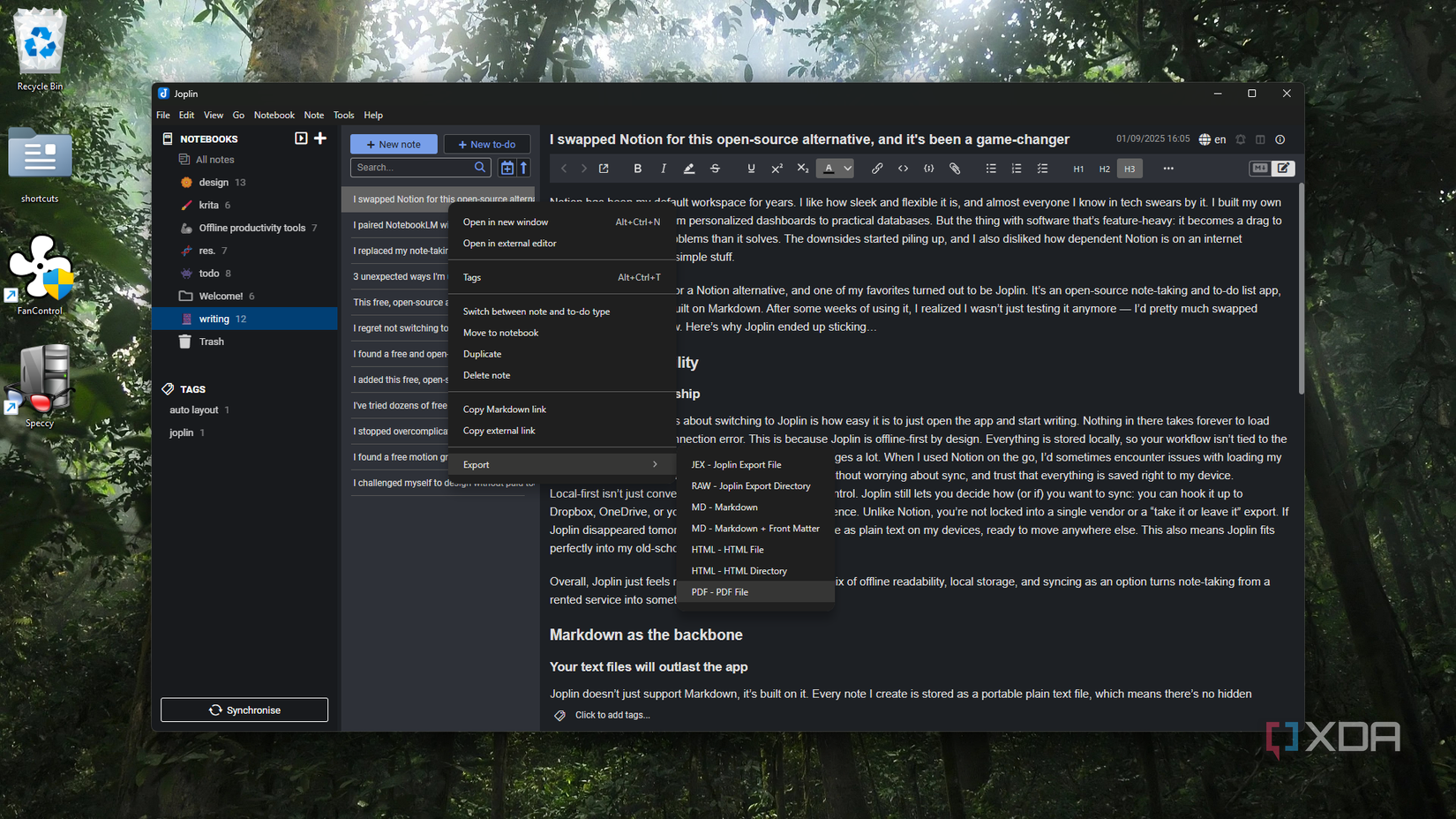Click into the notes Search field
The height and width of the screenshot is (819, 1456).
pyautogui.click(x=412, y=168)
